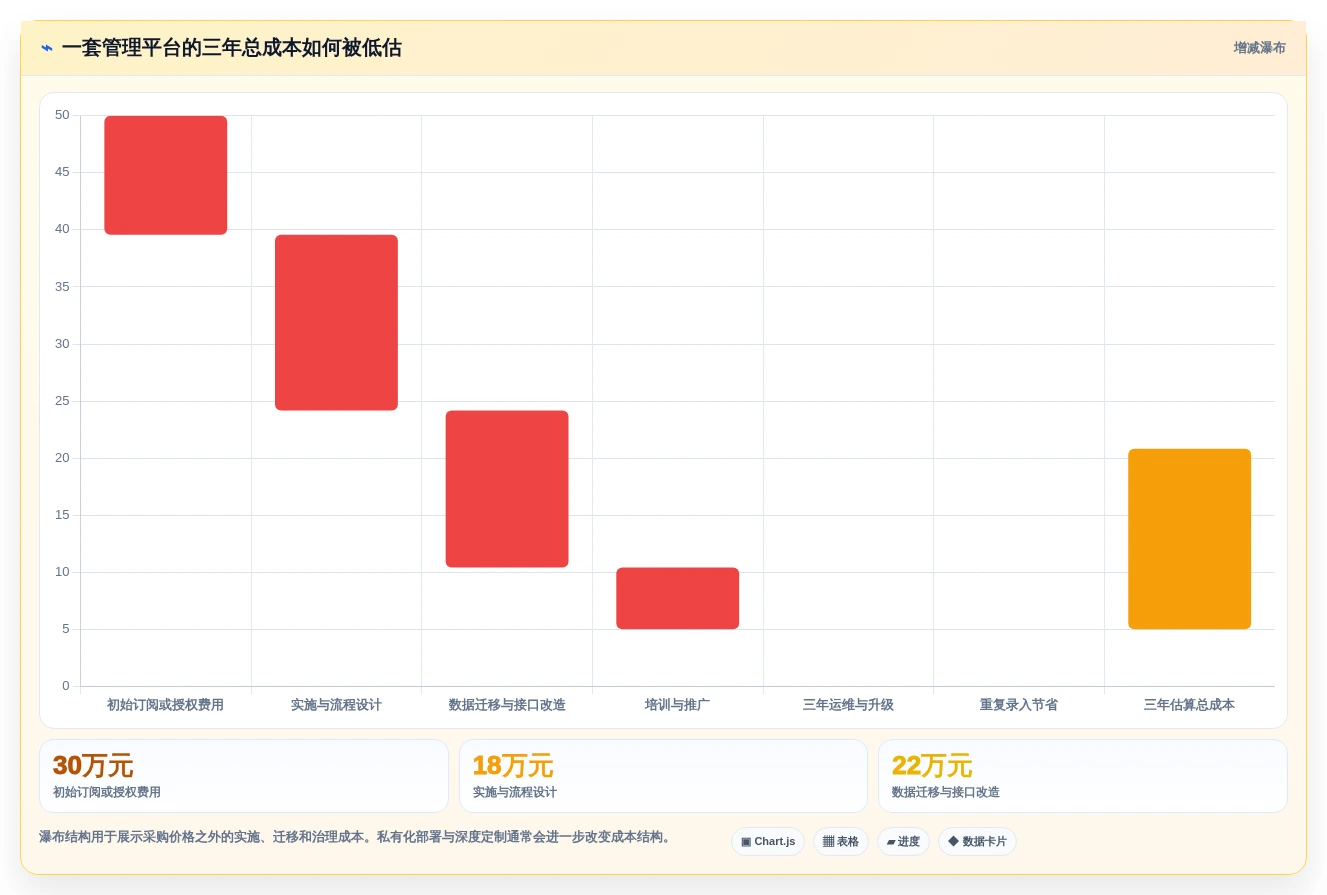Click the chart title 一套管理平台的三年总成本如何被低估
Viewport: 1327px width, 895px height.
(232, 48)
